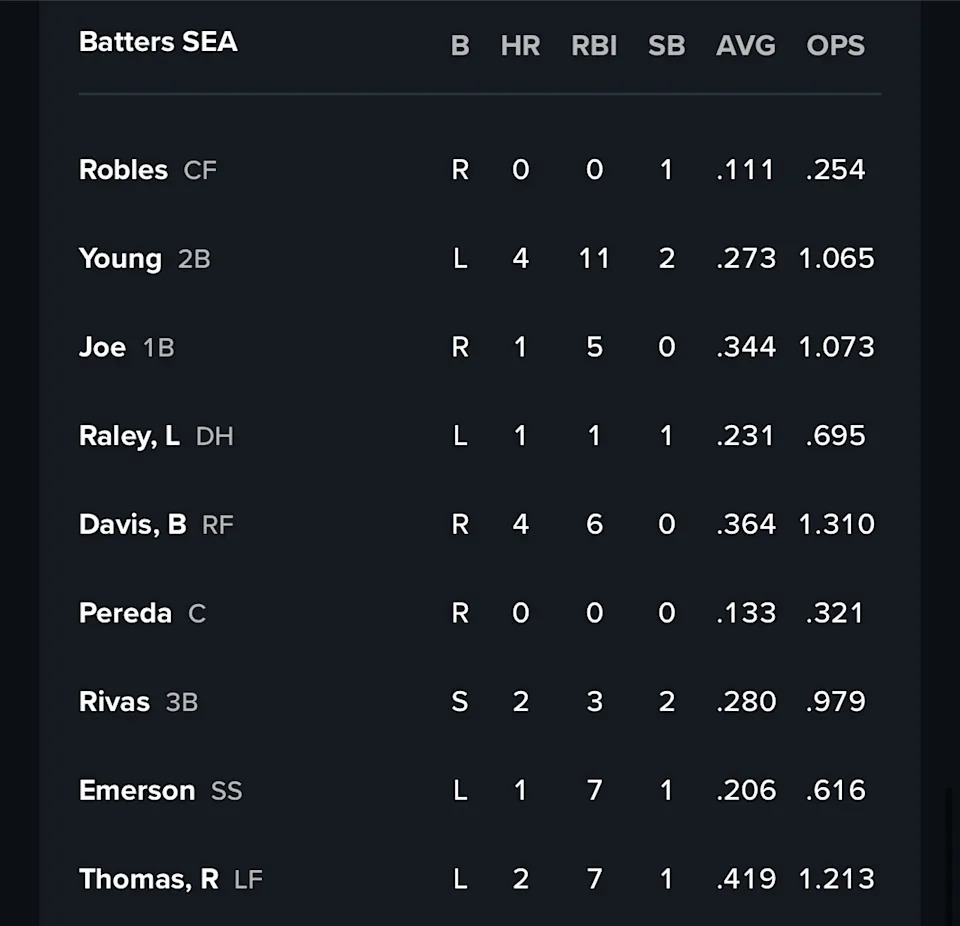Select Thomas, R's .419 average

point(745,879)
